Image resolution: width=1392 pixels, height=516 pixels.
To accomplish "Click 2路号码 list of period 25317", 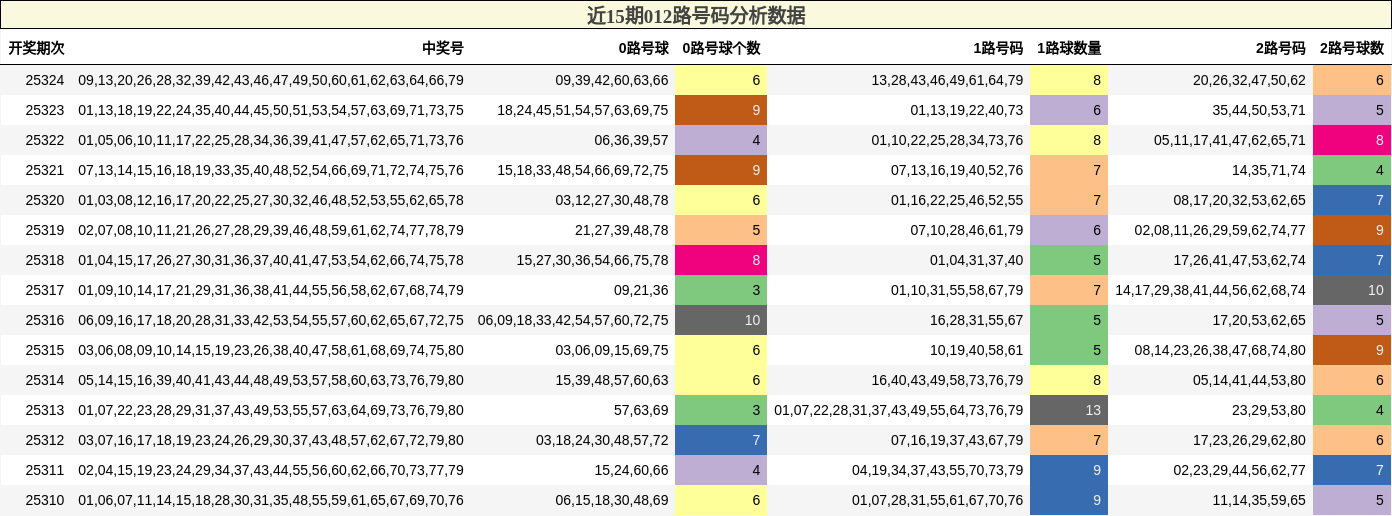I will tap(1211, 290).
